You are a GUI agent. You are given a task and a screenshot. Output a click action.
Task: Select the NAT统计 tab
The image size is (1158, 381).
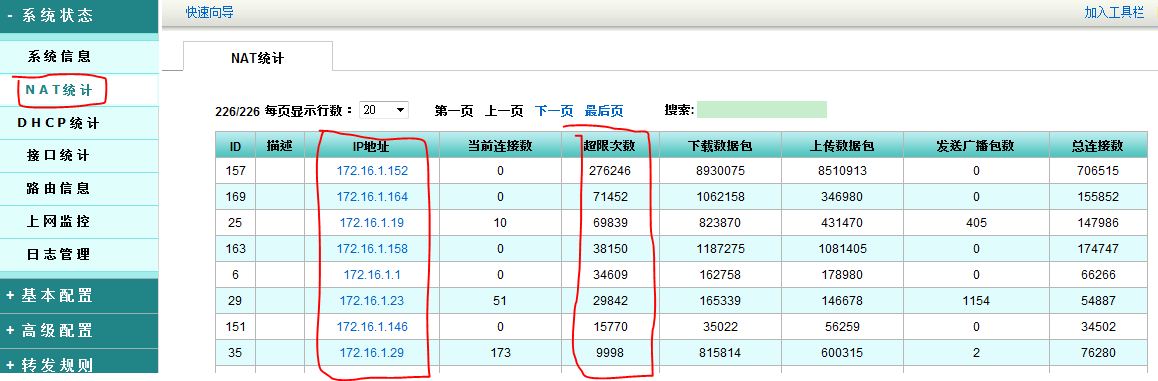click(258, 57)
